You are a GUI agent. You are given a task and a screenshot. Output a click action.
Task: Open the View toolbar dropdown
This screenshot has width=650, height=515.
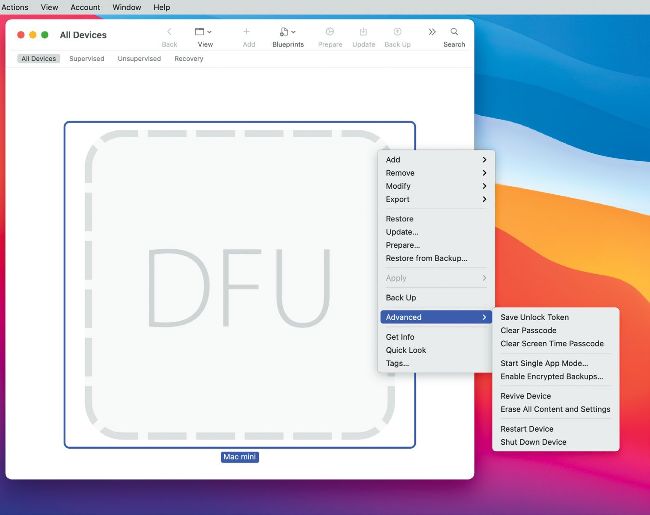coord(204,33)
